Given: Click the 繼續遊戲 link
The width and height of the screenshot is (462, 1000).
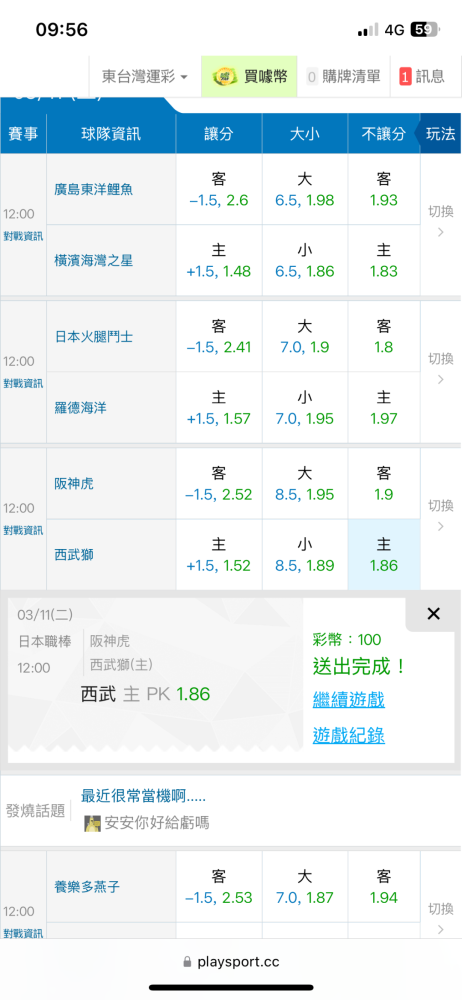Looking at the screenshot, I should click(348, 700).
